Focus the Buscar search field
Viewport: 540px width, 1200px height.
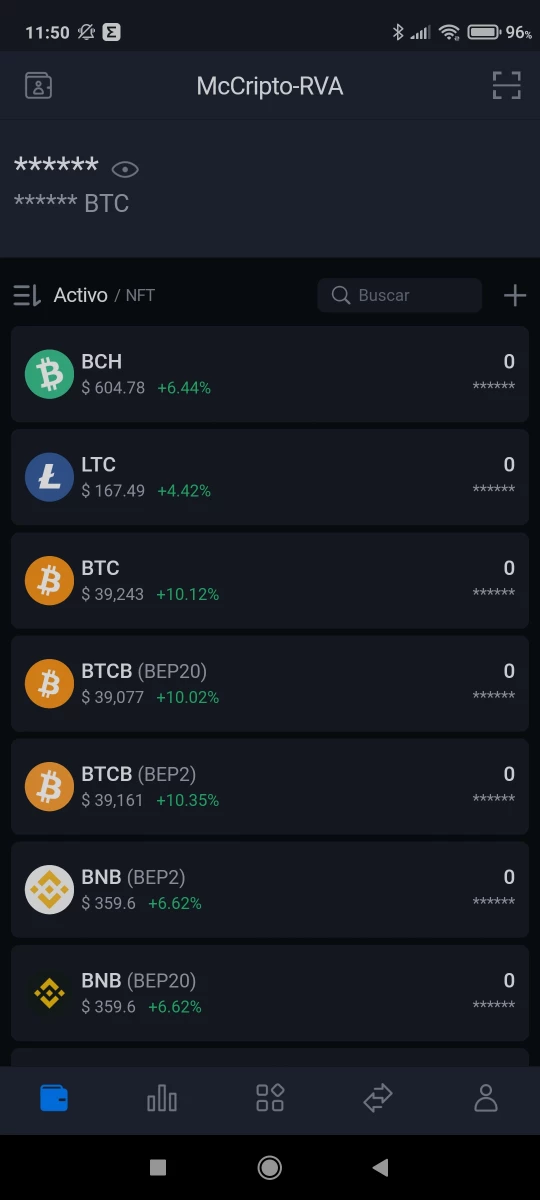pyautogui.click(x=400, y=295)
